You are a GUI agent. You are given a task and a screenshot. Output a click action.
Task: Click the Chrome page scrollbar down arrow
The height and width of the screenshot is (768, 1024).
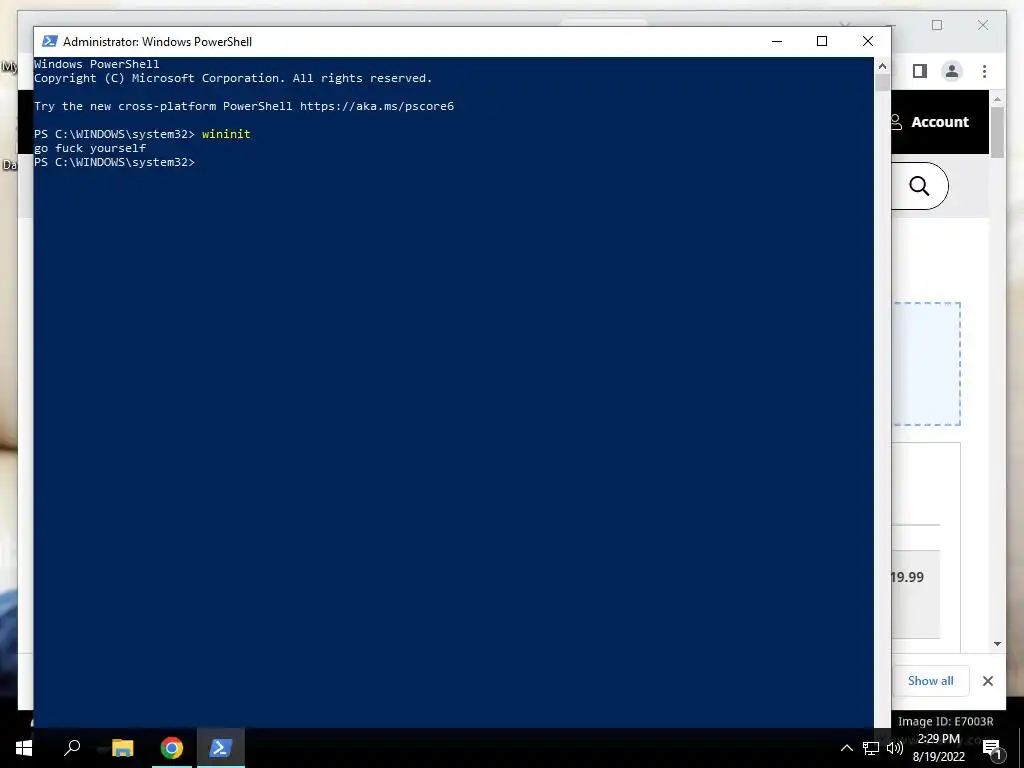click(x=997, y=644)
